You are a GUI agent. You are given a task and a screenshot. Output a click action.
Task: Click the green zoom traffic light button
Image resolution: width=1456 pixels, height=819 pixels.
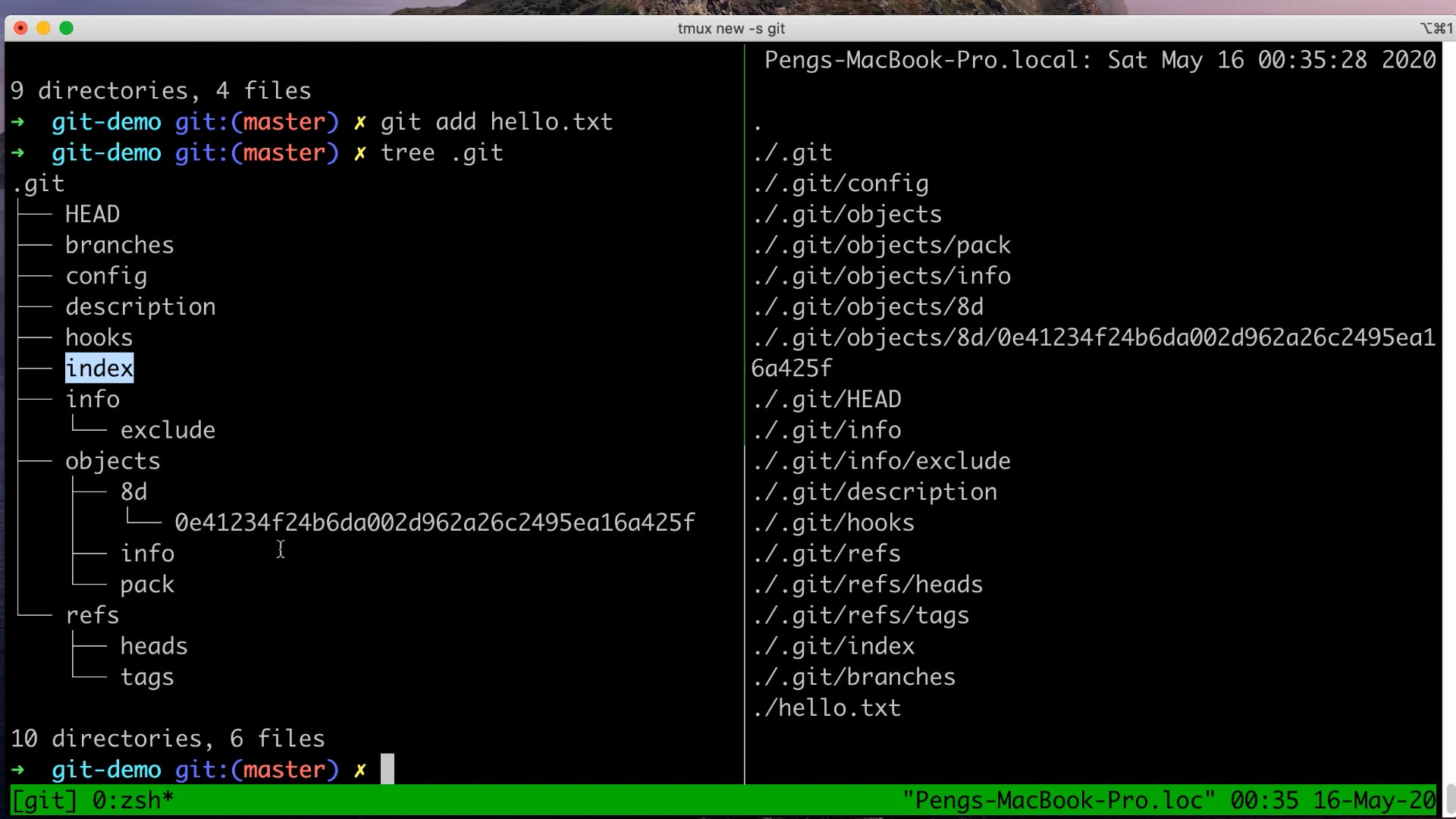(67, 27)
